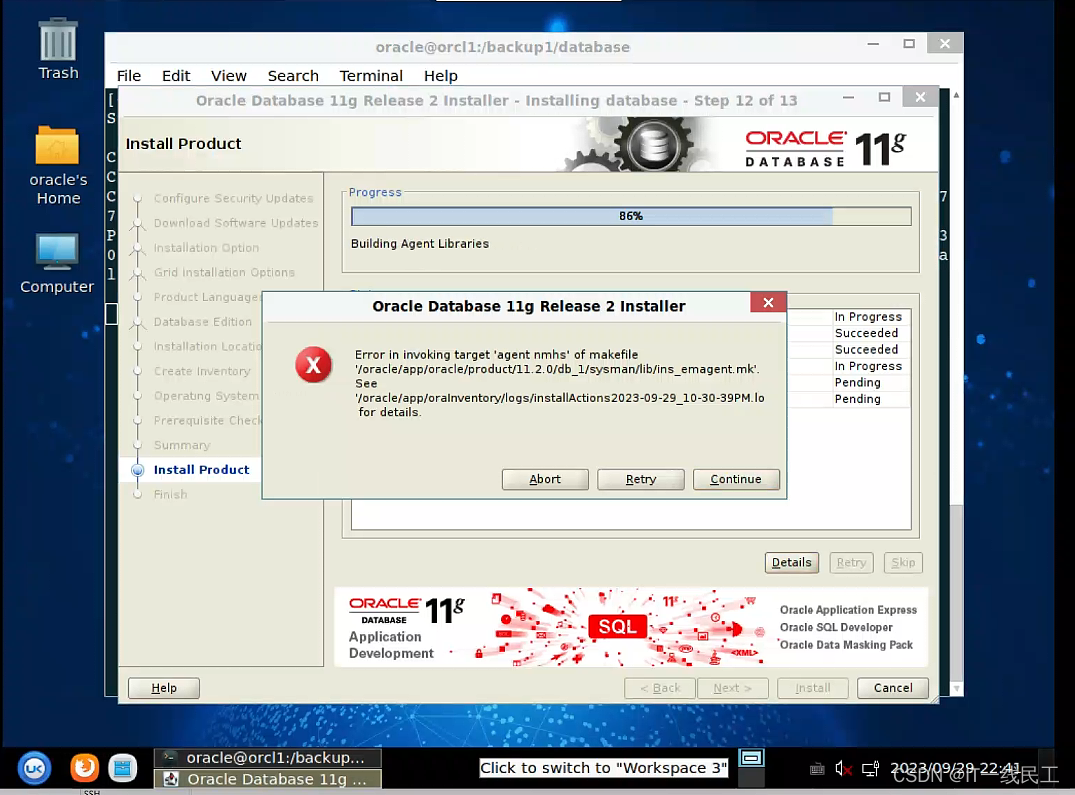Image resolution: width=1075 pixels, height=795 pixels.
Task: Show Details of the installation progress
Action: click(791, 562)
